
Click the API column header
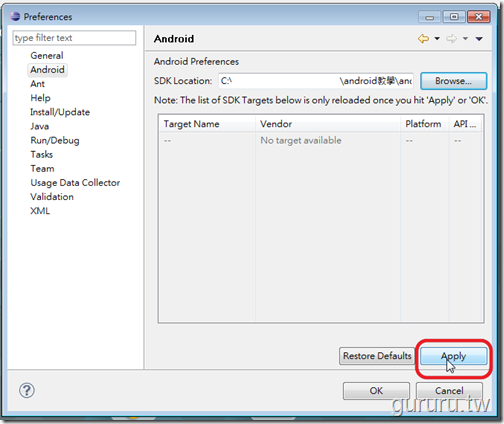(466, 124)
